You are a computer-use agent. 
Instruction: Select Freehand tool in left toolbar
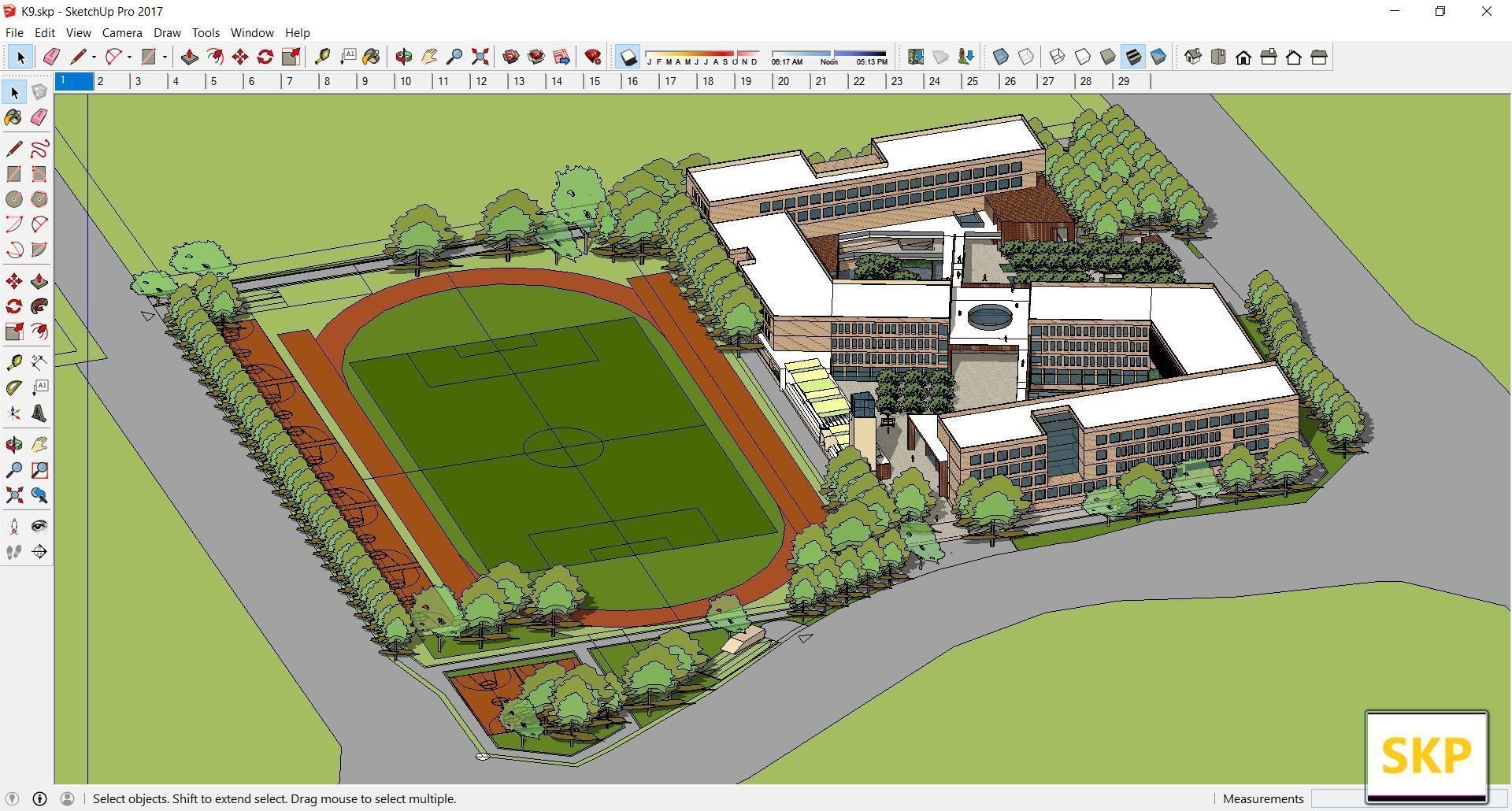point(39,149)
